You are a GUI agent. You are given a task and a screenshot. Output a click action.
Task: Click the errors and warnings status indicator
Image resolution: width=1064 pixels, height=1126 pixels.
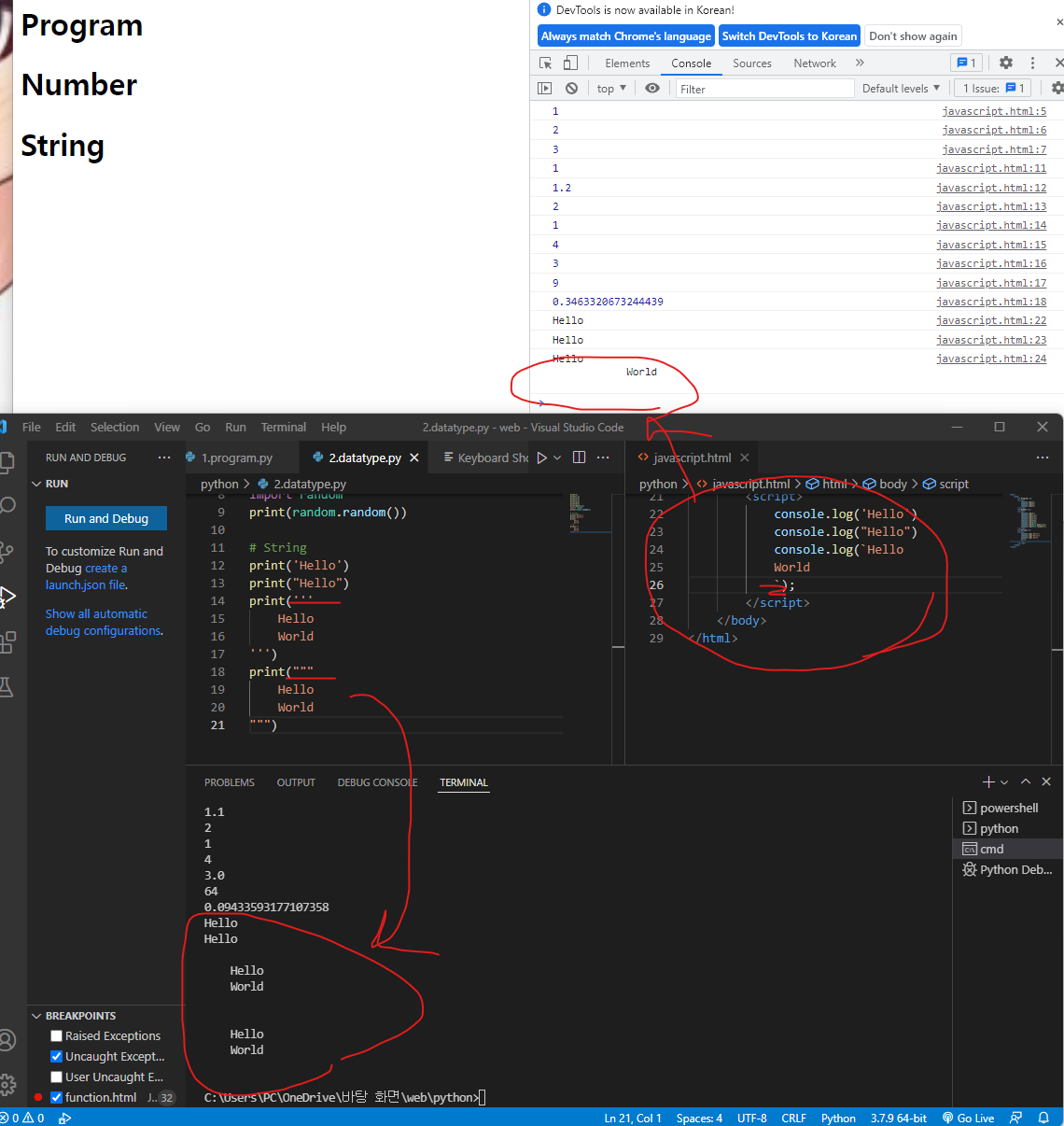pos(22,1118)
